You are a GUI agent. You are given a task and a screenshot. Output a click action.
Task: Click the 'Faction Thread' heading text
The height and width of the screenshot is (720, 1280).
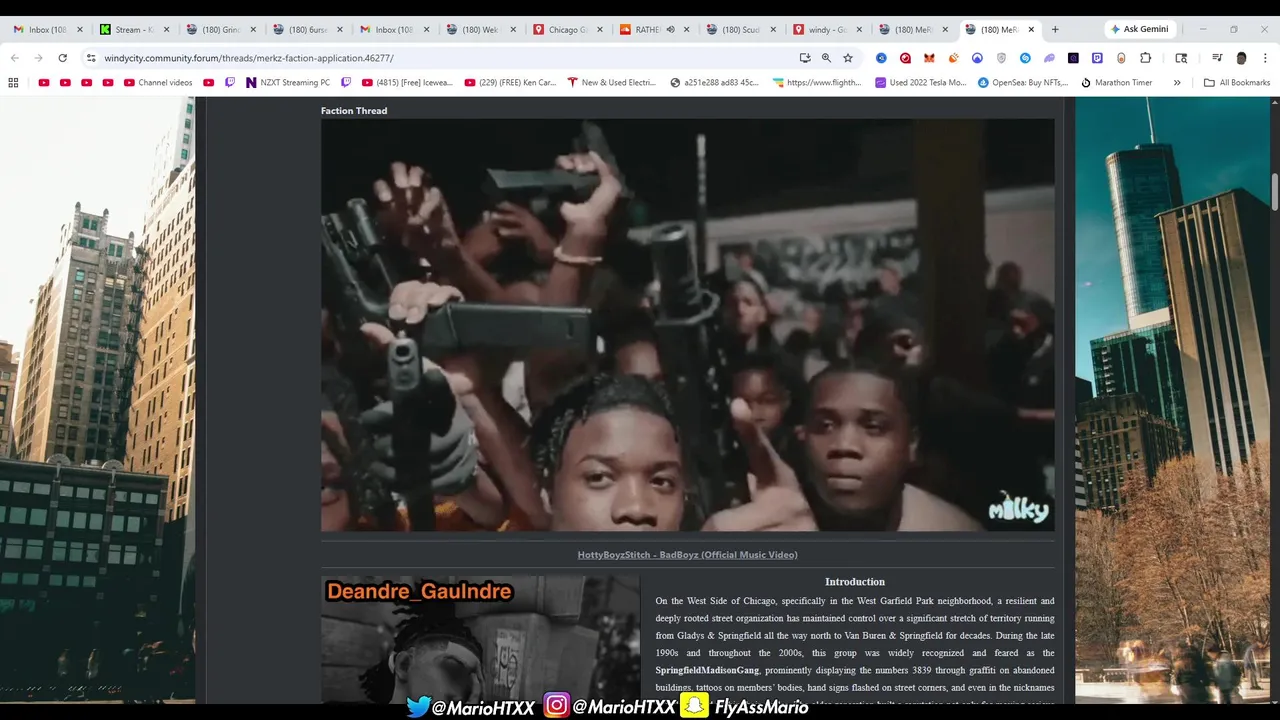(354, 111)
